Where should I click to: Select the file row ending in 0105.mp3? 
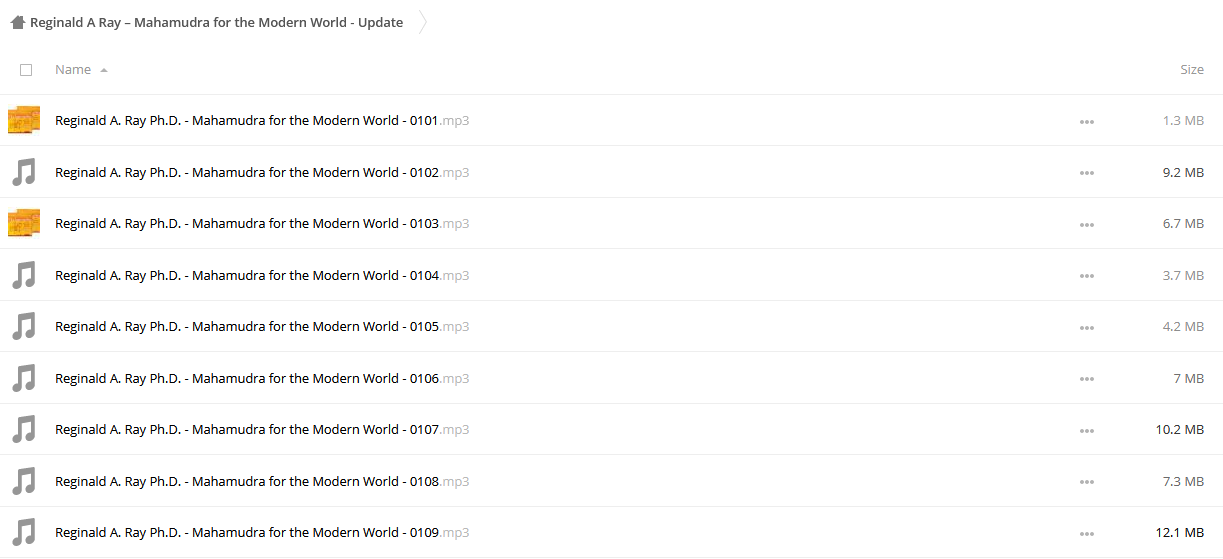pos(611,326)
